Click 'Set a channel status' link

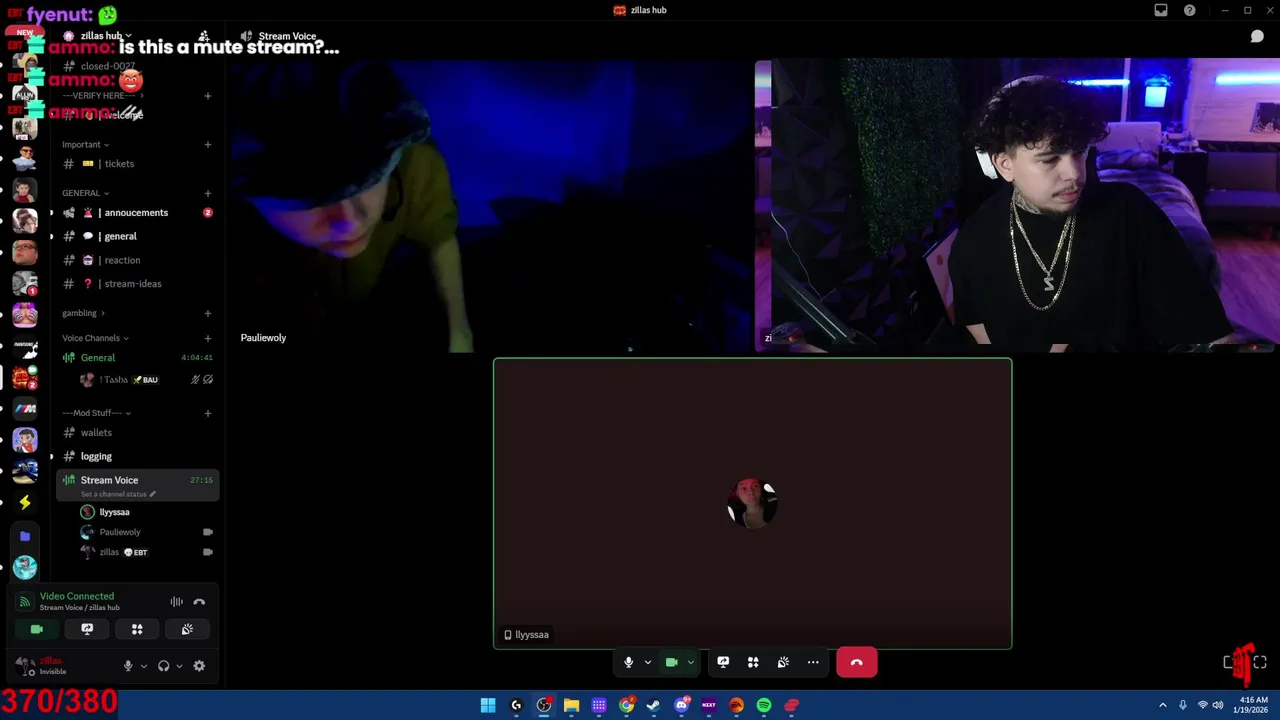click(x=116, y=494)
